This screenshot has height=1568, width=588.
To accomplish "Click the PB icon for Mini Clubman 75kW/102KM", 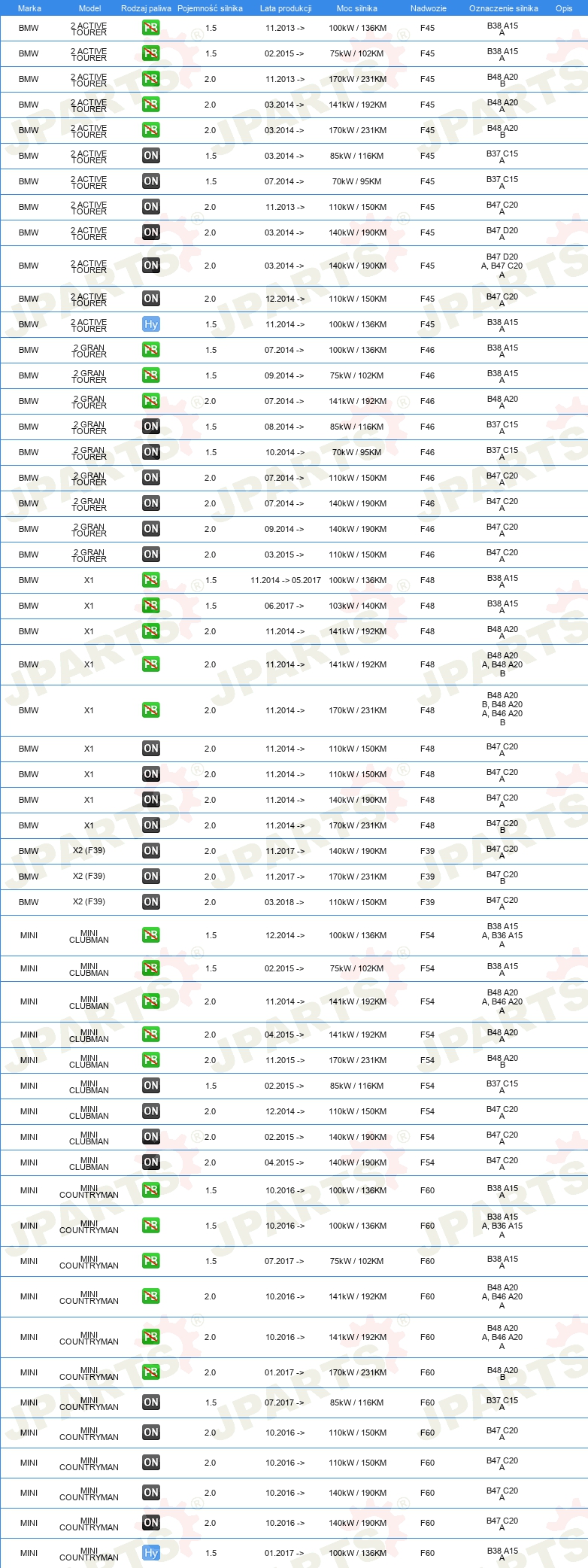I will point(151,968).
